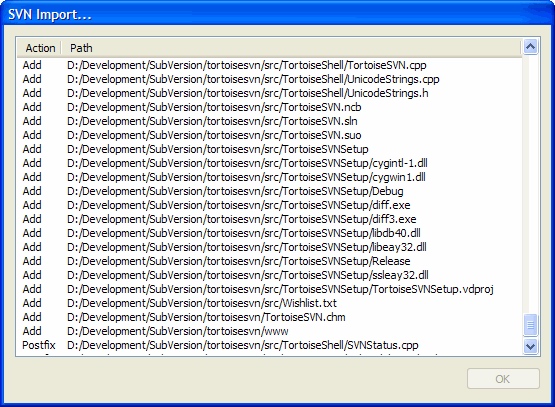Click the vertical scrollbar thumb

(530, 325)
